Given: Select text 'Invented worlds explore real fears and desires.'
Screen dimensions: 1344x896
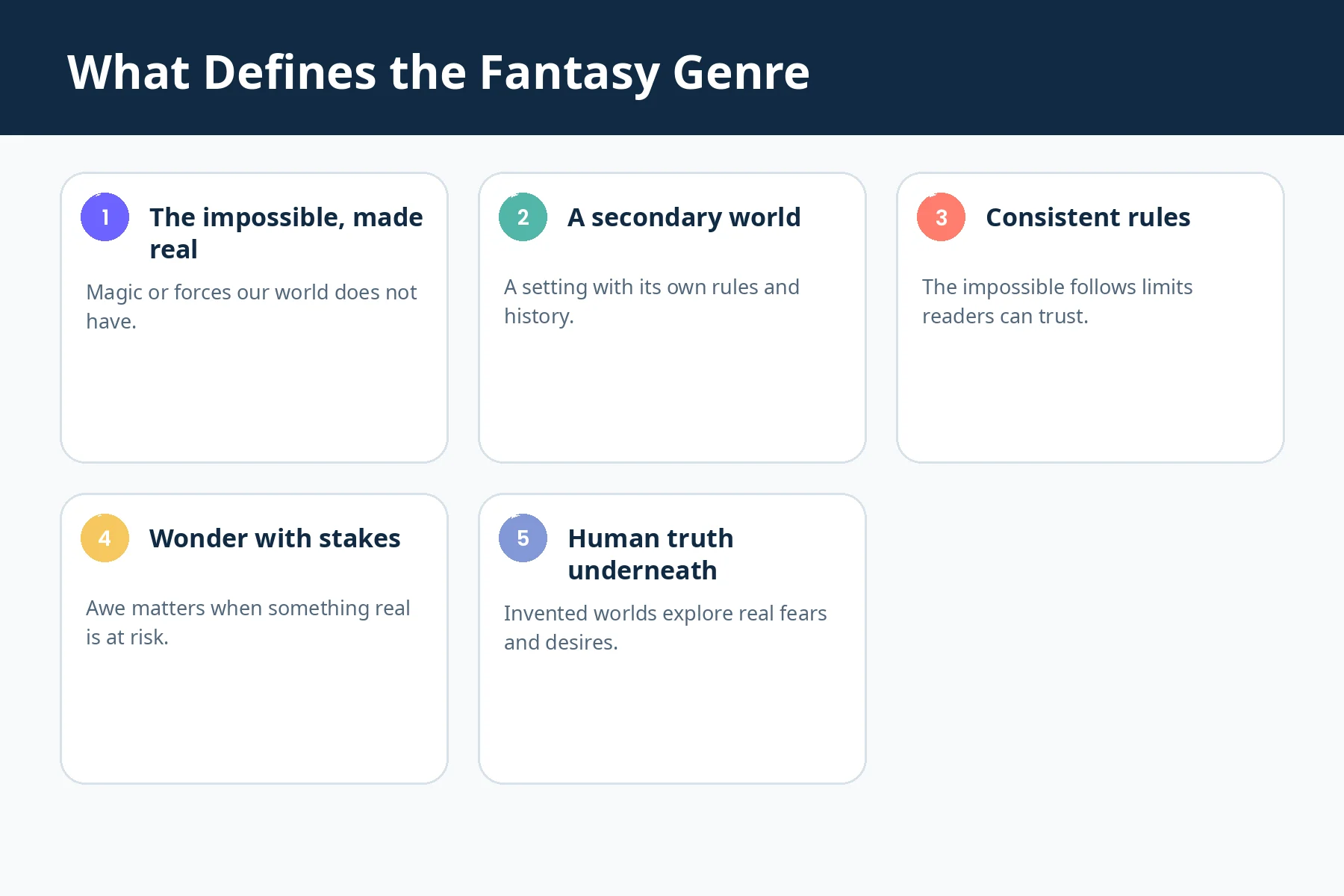Looking at the screenshot, I should [665, 627].
